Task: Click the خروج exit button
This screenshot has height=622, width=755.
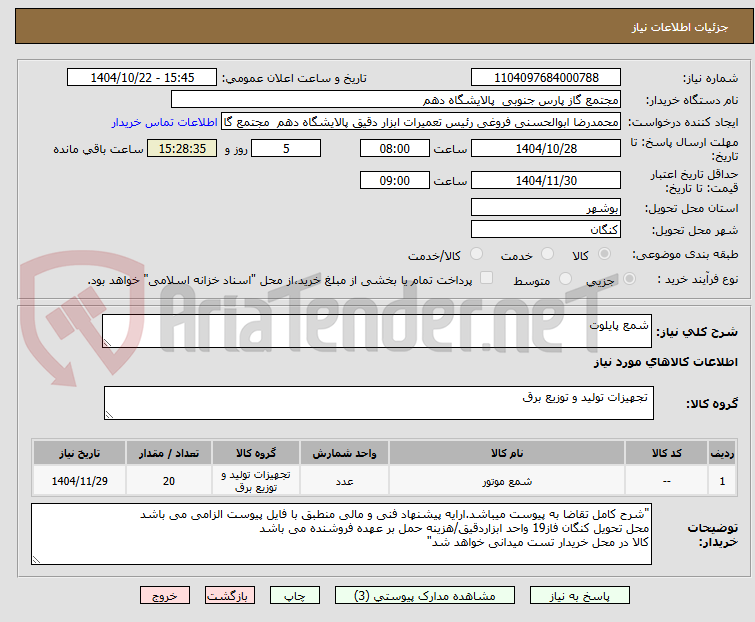Action: coord(165,596)
